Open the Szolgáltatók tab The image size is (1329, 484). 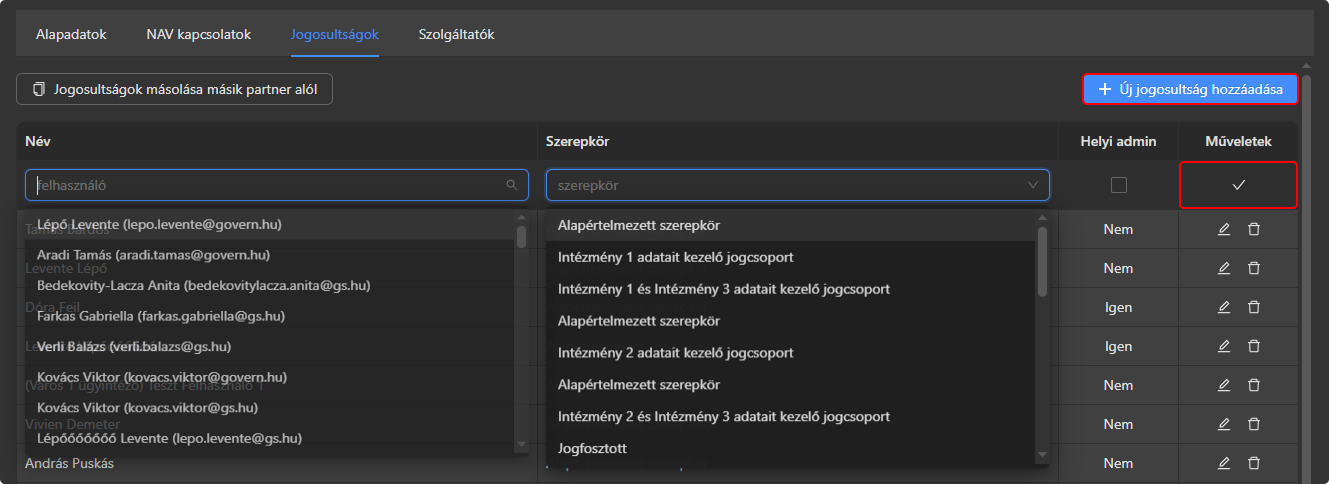coord(456,35)
